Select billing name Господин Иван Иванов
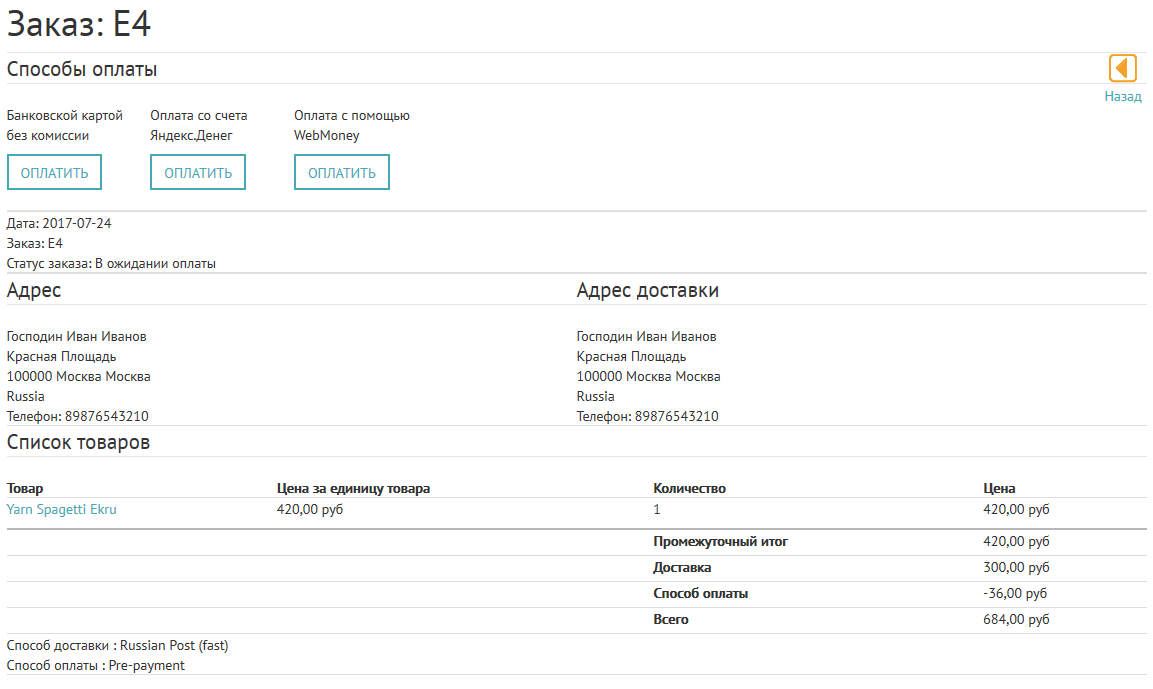The width and height of the screenshot is (1153, 689). pos(76,336)
